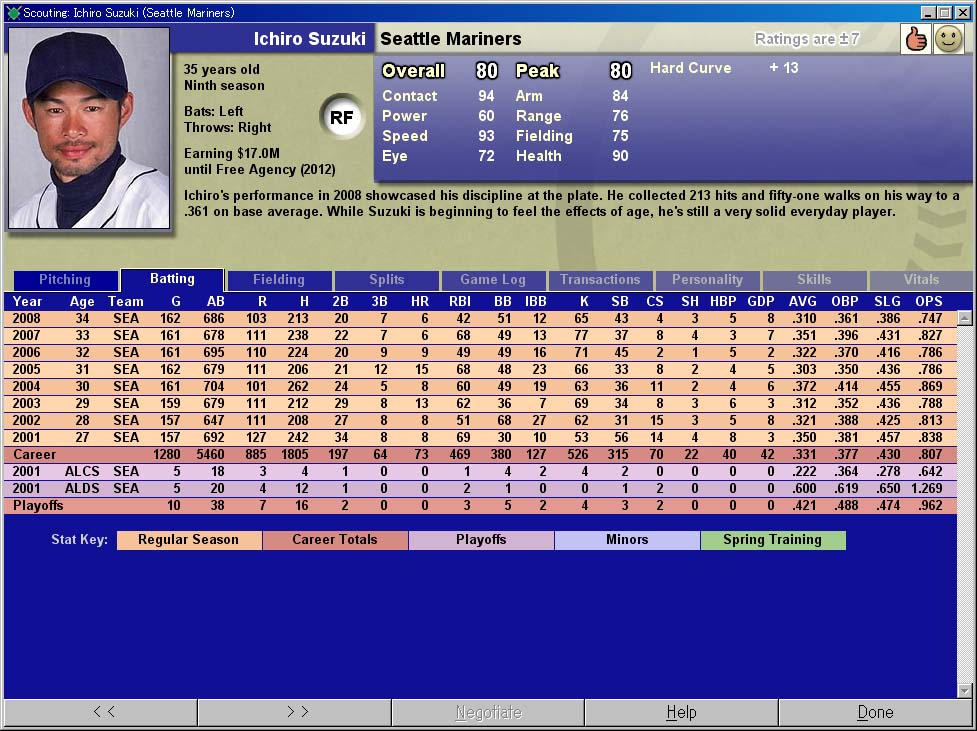Click the SB column header
This screenshot has height=731, width=977.
pos(619,302)
